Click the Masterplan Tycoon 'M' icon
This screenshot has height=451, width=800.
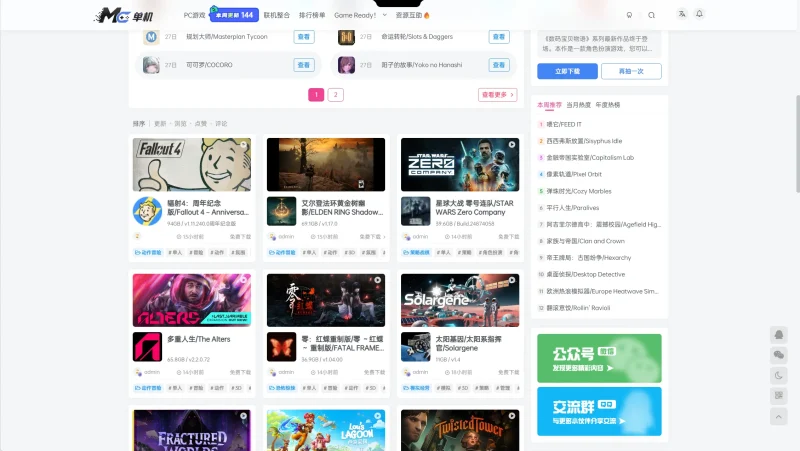click(x=151, y=37)
